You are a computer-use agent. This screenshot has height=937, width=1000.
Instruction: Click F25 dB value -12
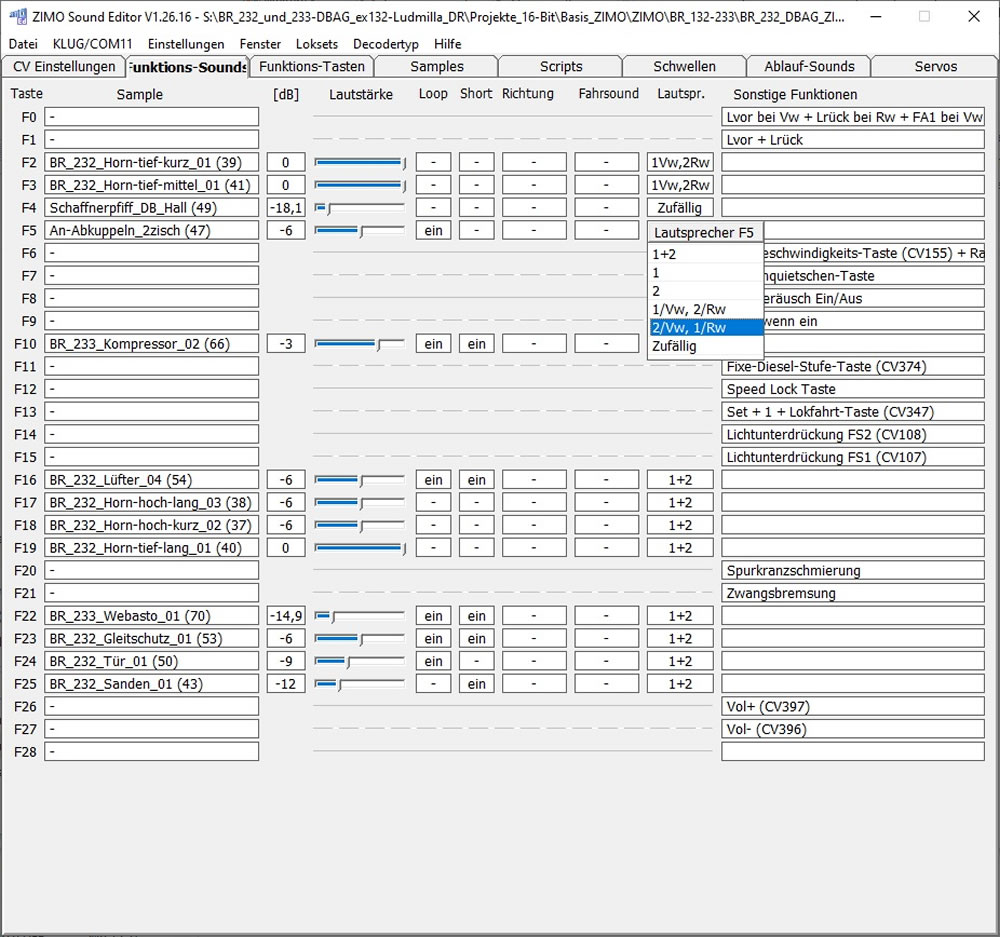coord(286,684)
